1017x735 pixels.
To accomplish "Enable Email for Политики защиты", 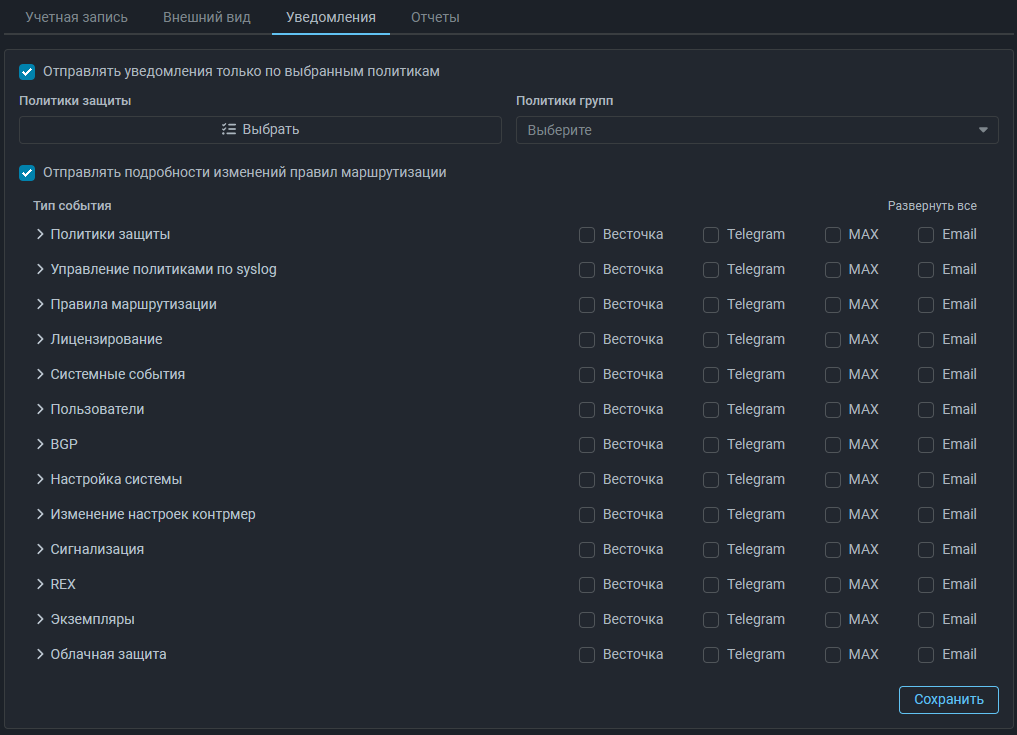I will 926,235.
